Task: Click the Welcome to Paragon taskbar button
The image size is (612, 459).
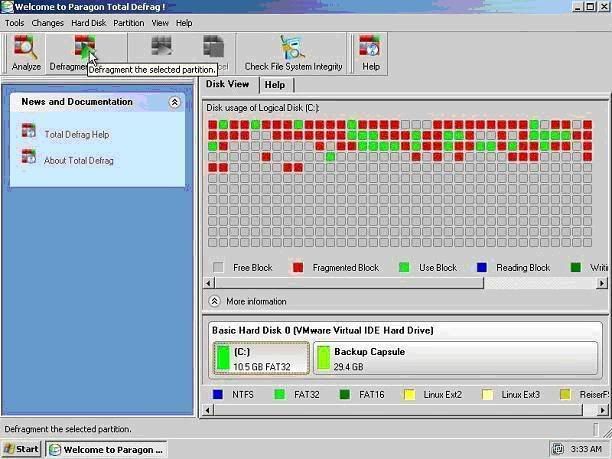Action: (x=107, y=449)
